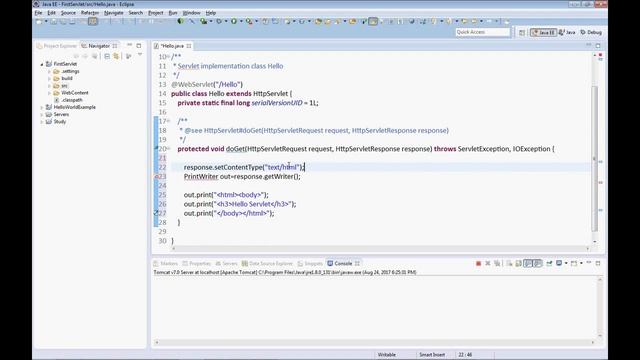The height and width of the screenshot is (360, 640).
Task: Click the Save icon in main toolbar
Action: click(x=53, y=21)
